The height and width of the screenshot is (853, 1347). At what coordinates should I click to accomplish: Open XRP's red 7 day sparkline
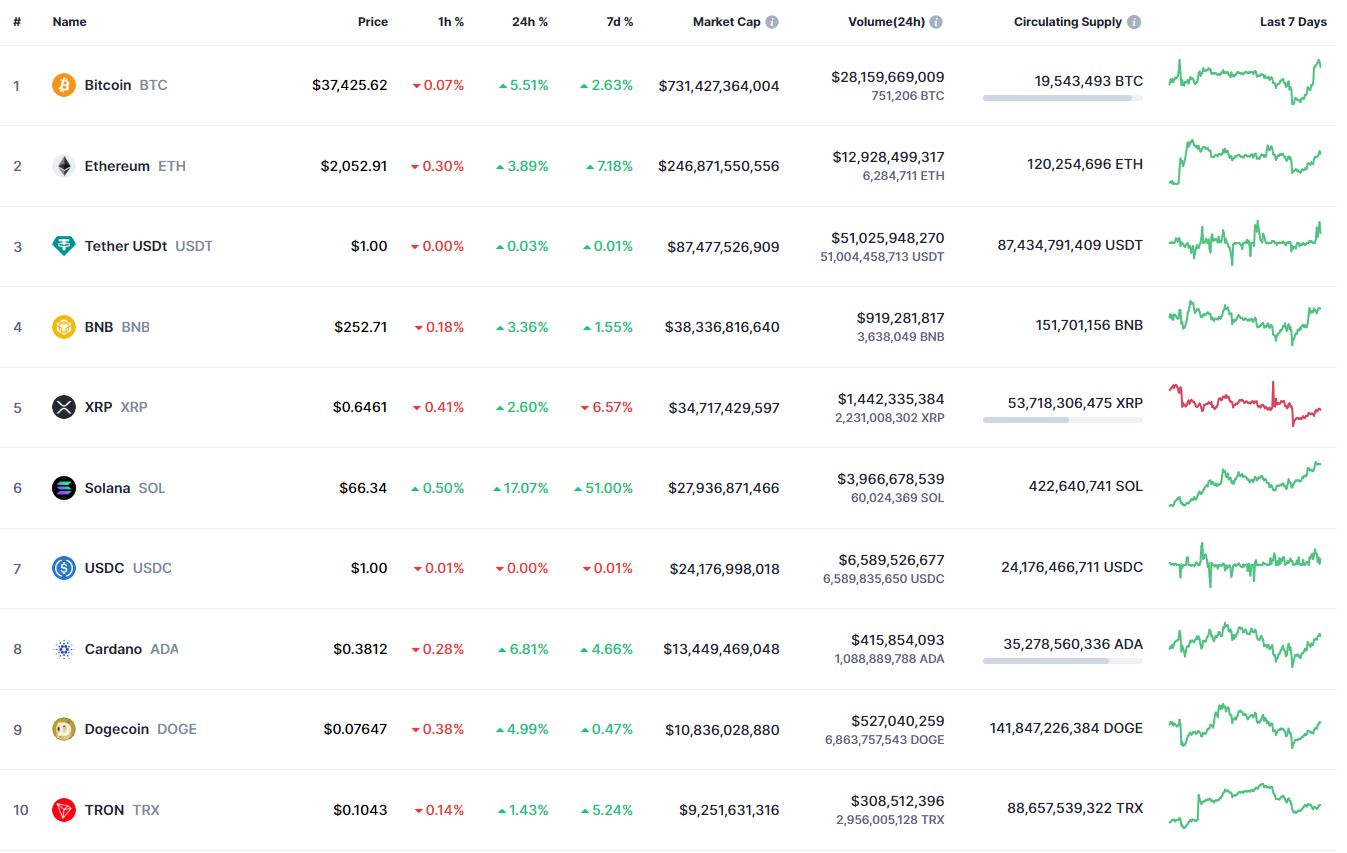click(1245, 405)
